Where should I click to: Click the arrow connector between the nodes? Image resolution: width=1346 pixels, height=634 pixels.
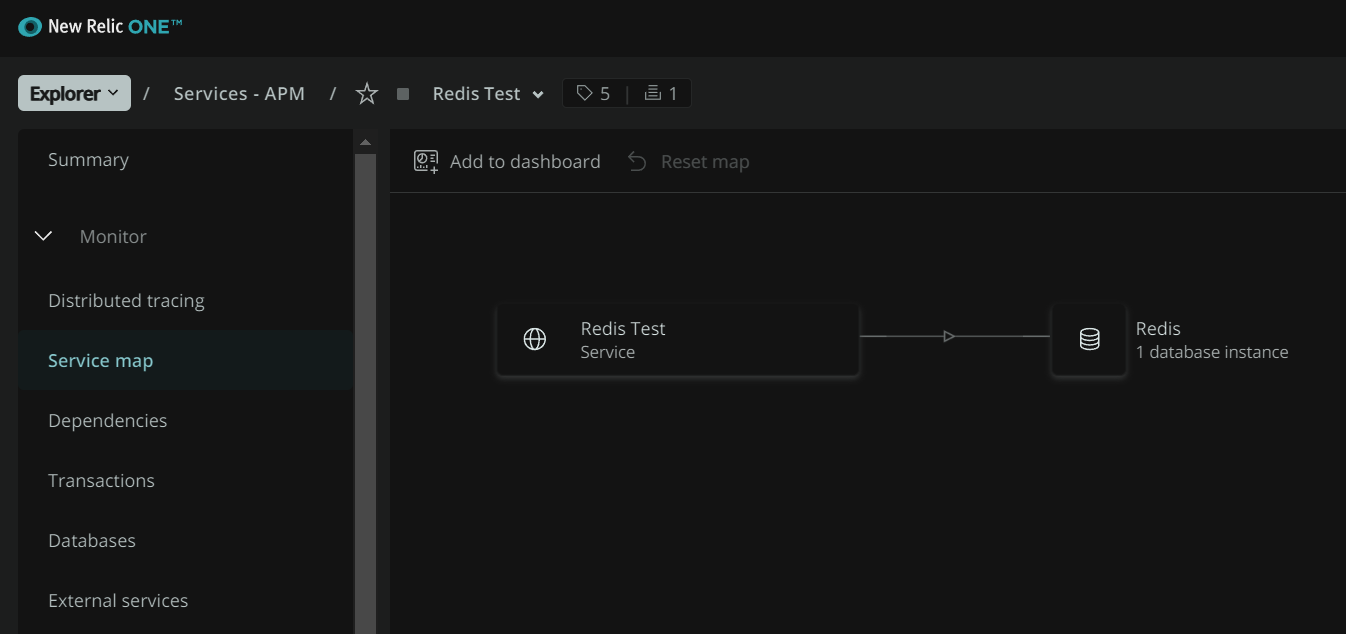tap(949, 337)
